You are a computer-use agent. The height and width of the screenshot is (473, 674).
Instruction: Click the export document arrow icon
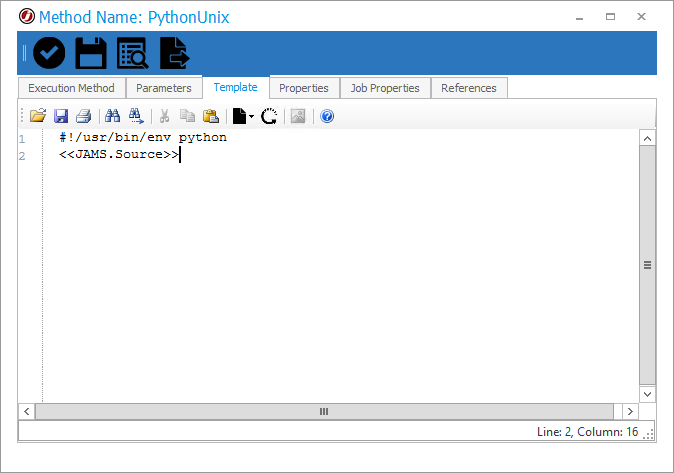[x=174, y=53]
